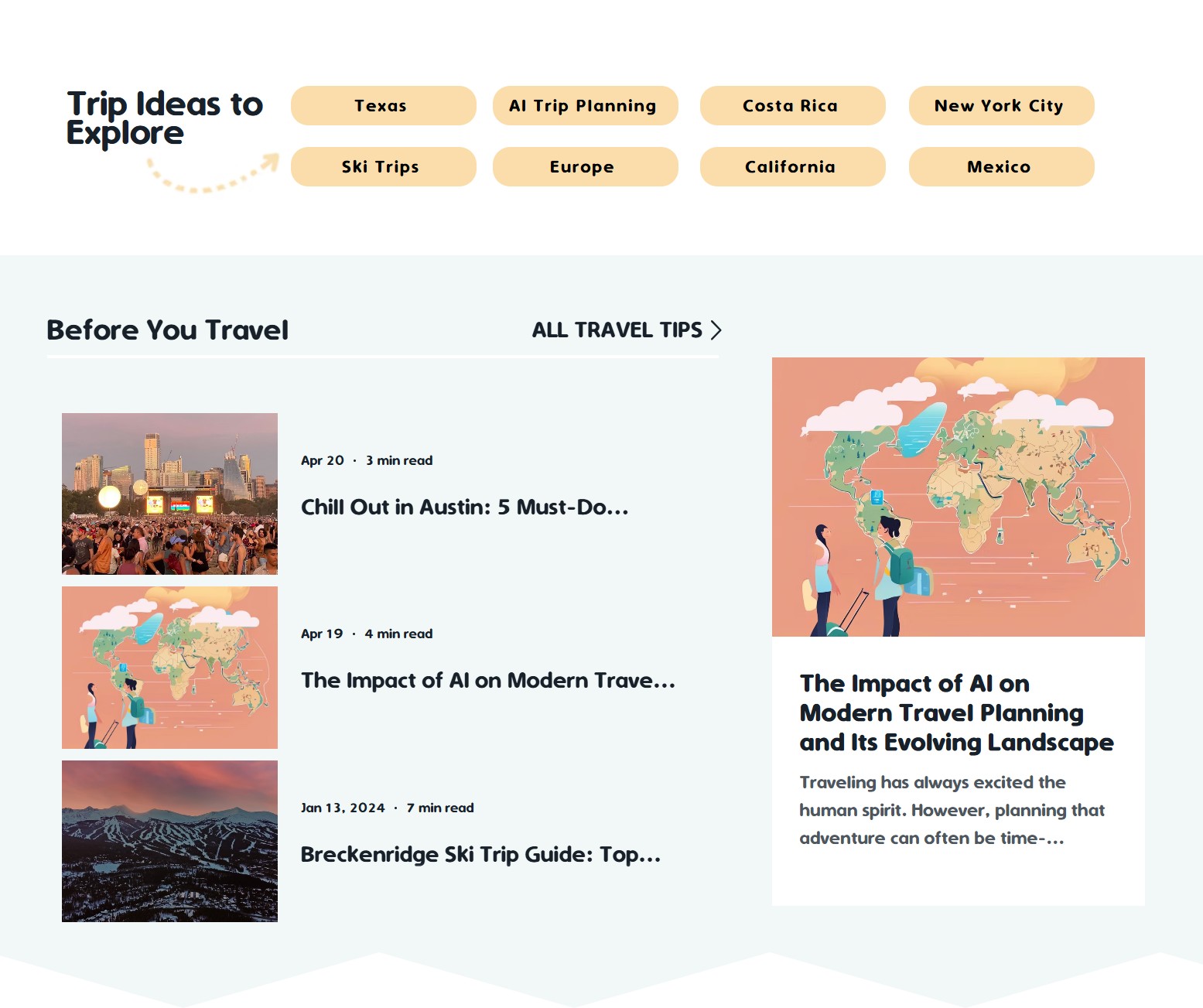Image resolution: width=1203 pixels, height=1008 pixels.
Task: Open the AI Trip Planning tag
Action: (x=585, y=105)
